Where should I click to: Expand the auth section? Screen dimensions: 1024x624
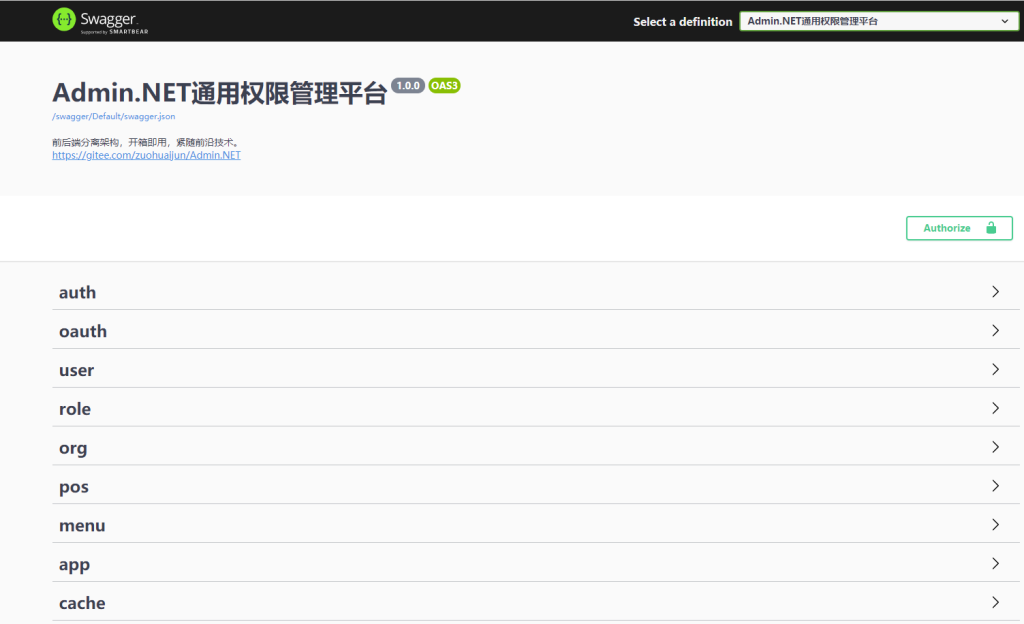pyautogui.click(x=78, y=292)
